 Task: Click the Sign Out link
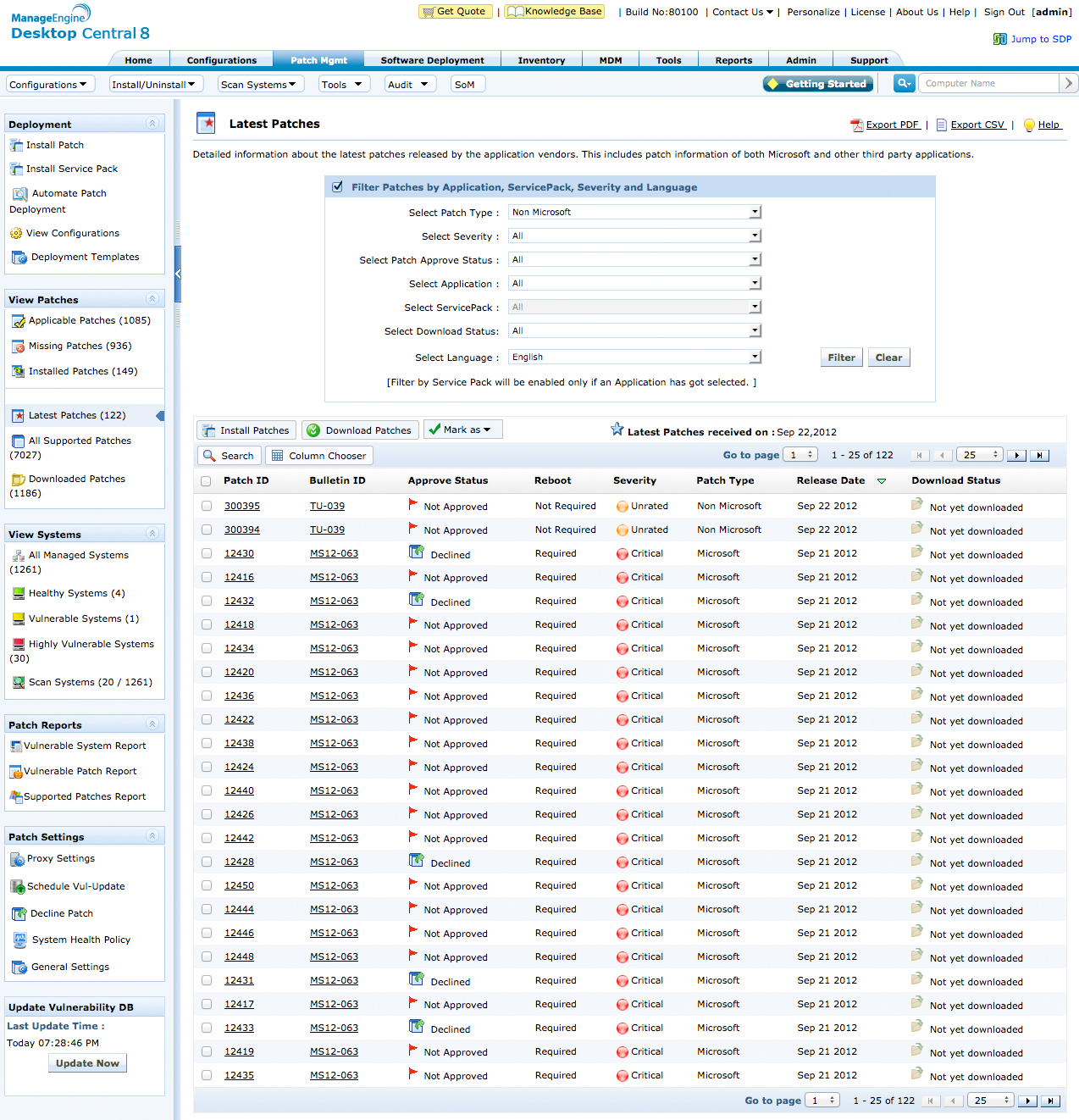pyautogui.click(x=1004, y=12)
